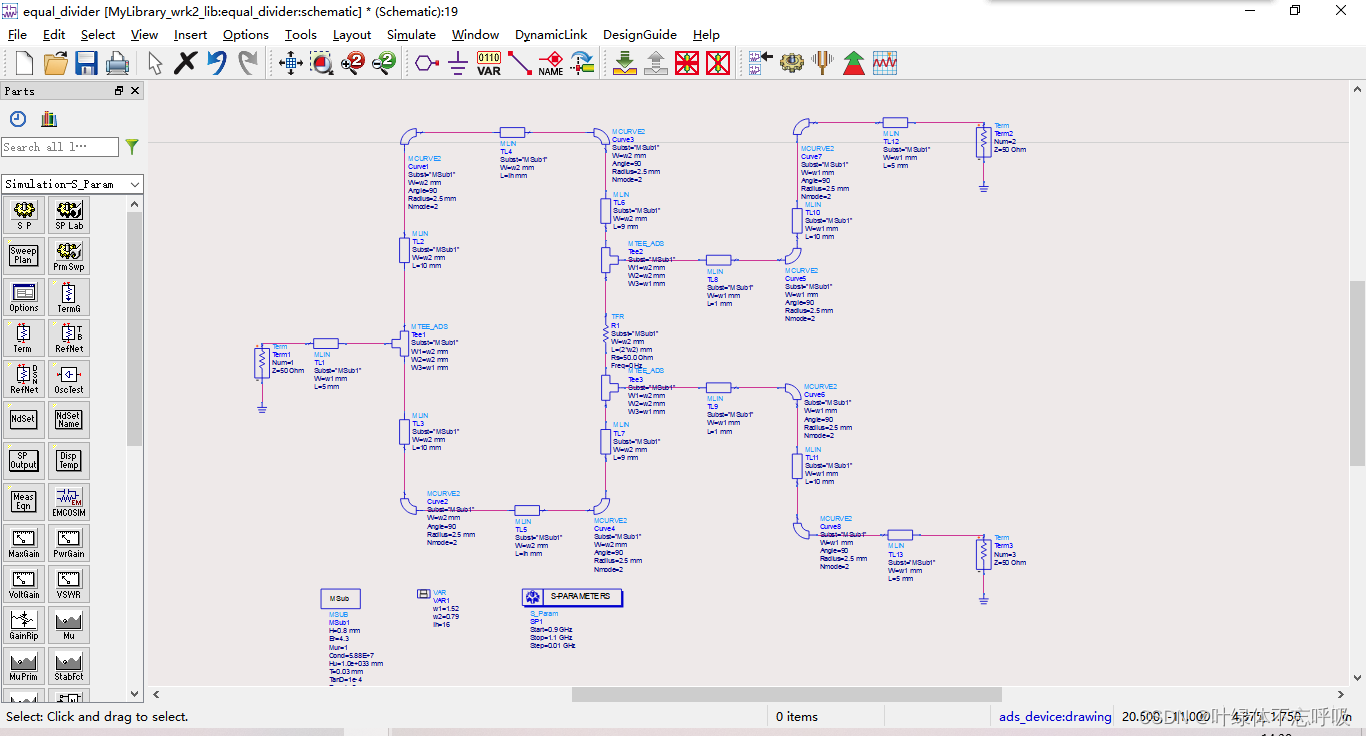This screenshot has width=1366, height=736.
Task: Insert a ground symbol from toolbar
Action: (457, 64)
